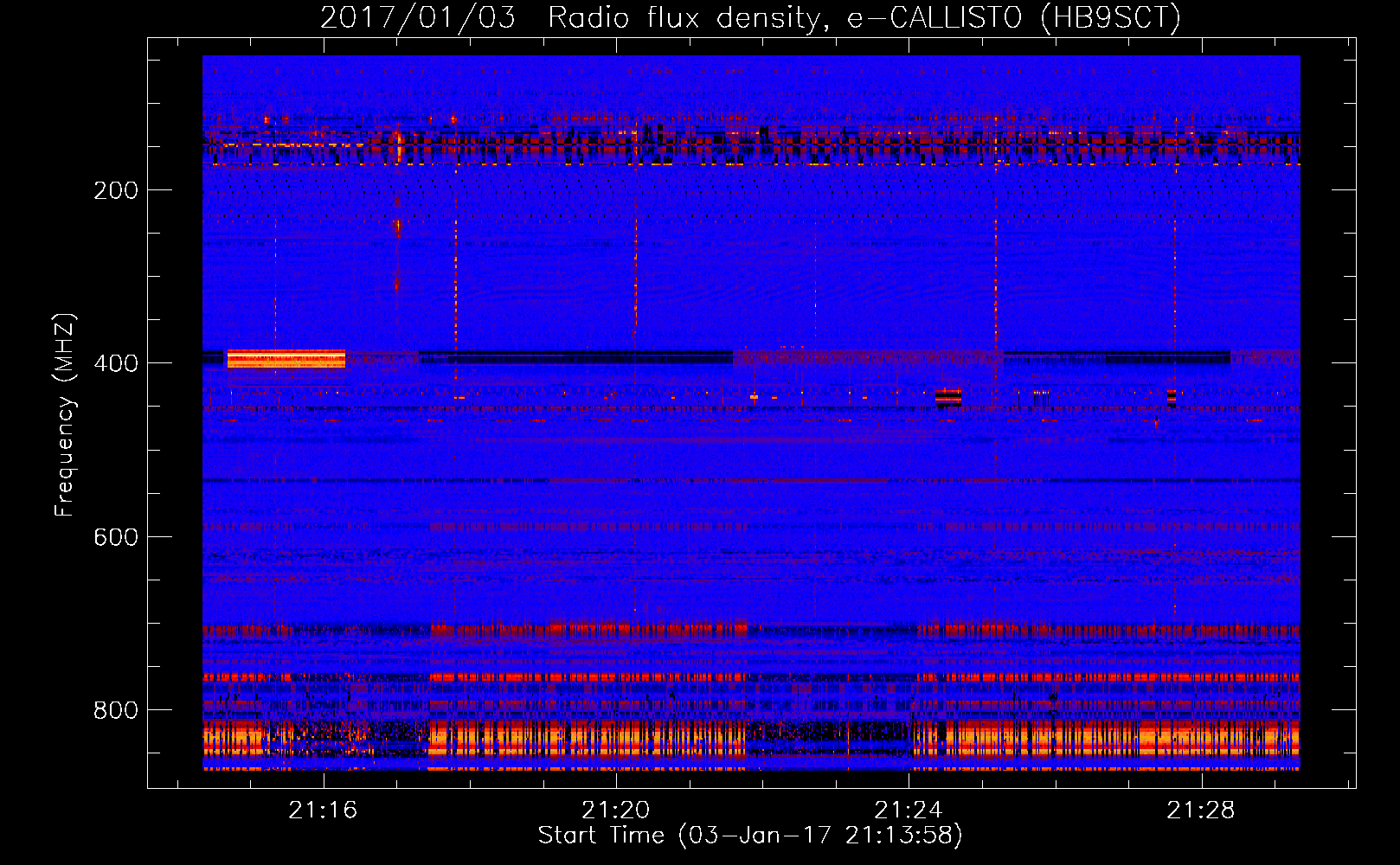Click the 'Start Time (03-Jan-17 21:13:58)' axis title
1400x865 pixels.
750,836
